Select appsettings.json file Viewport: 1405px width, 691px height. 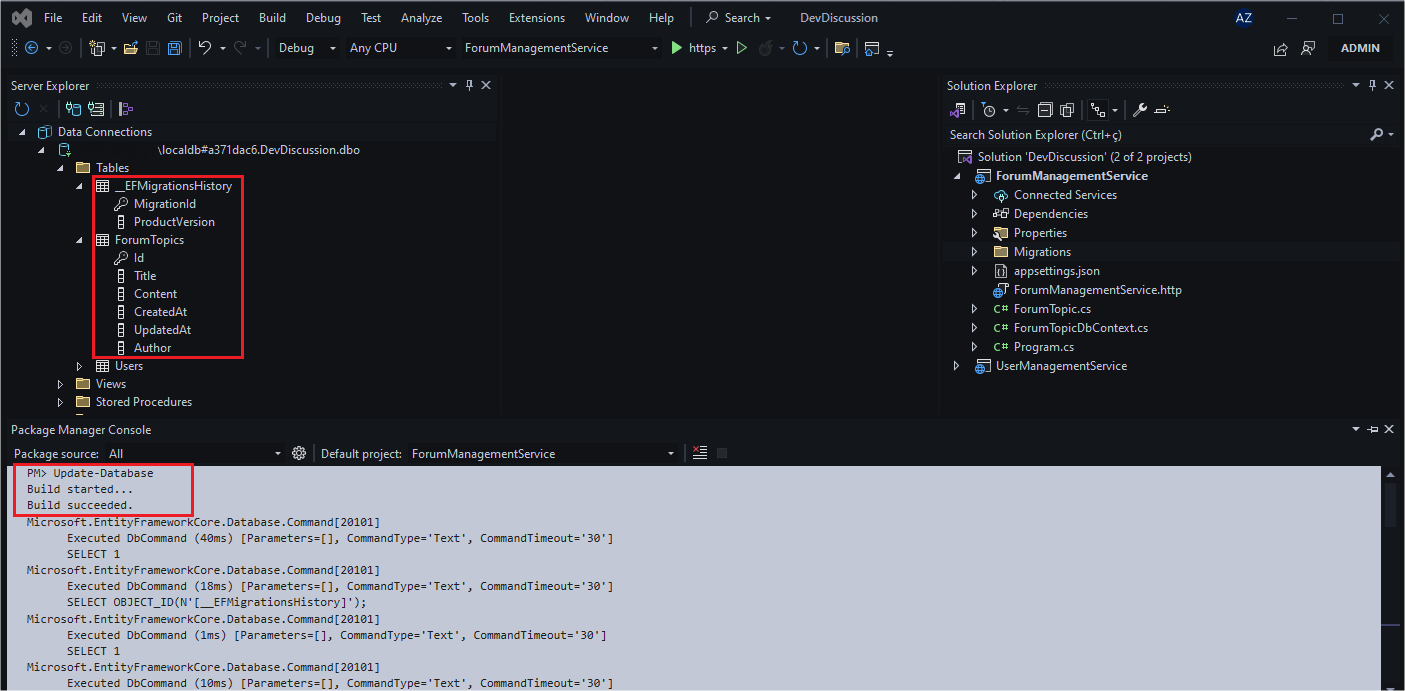click(1056, 271)
